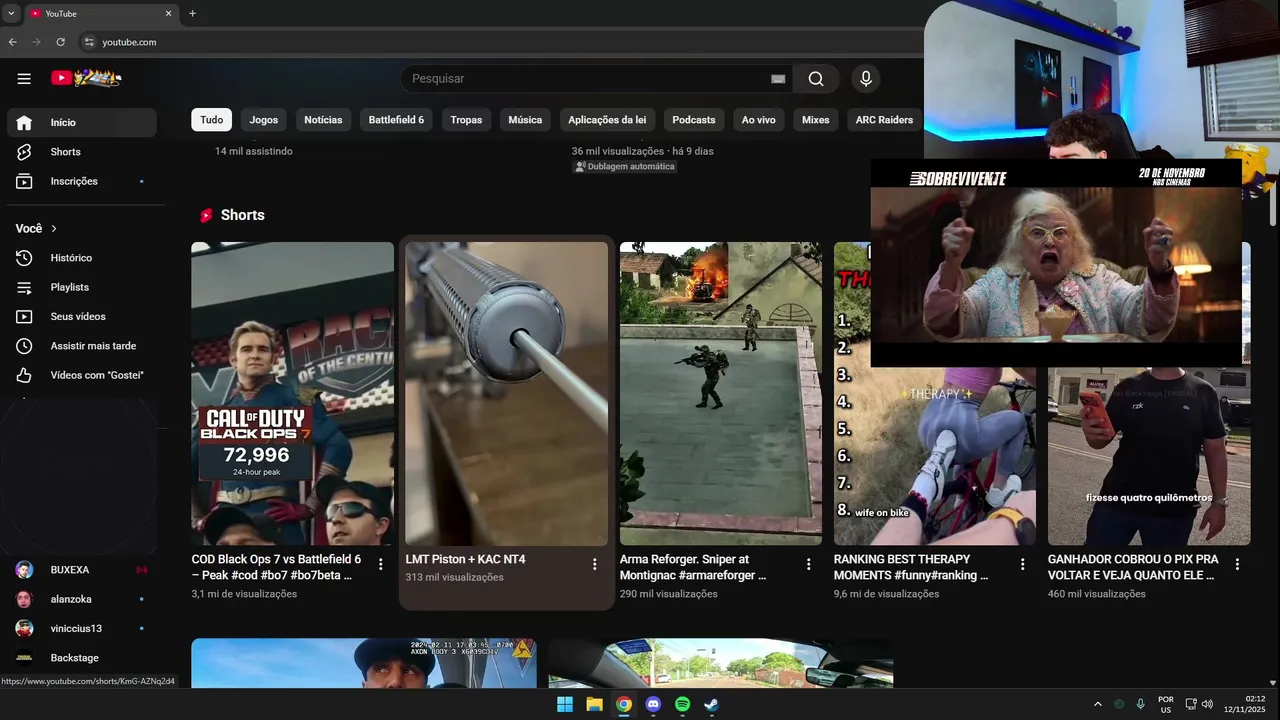This screenshot has height=720, width=1280.
Task: Open Assistir mais tarde list
Action: pyautogui.click(x=81, y=346)
